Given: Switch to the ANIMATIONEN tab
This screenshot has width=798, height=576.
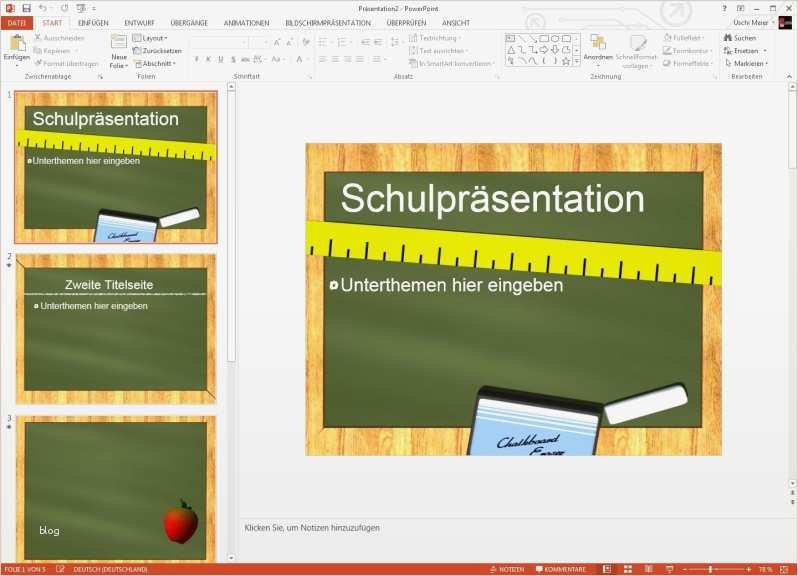Looking at the screenshot, I should point(246,23).
